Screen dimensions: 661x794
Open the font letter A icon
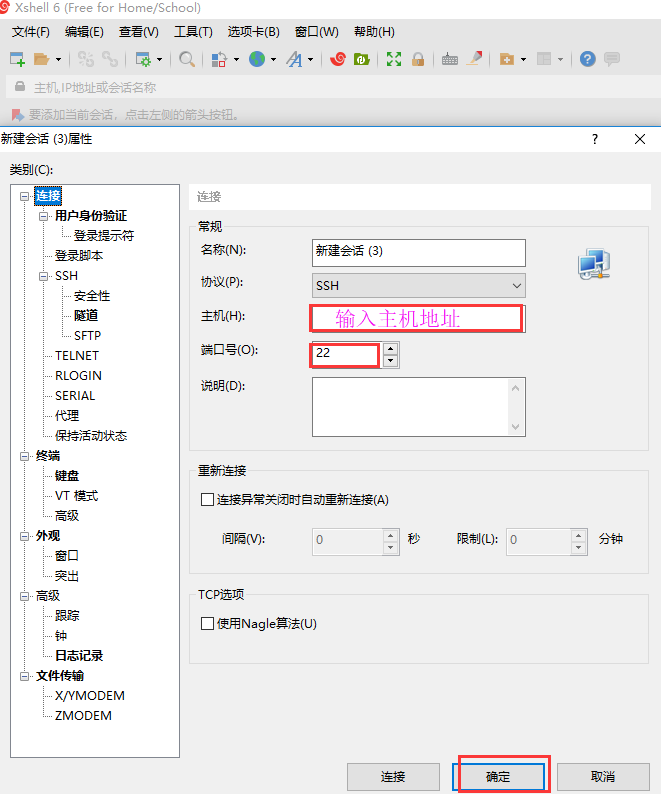coord(294,59)
